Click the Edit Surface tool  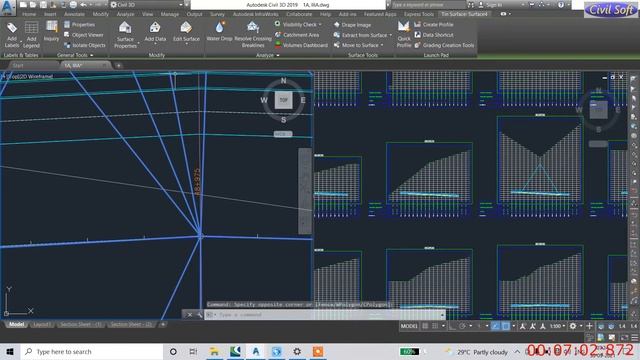[186, 32]
